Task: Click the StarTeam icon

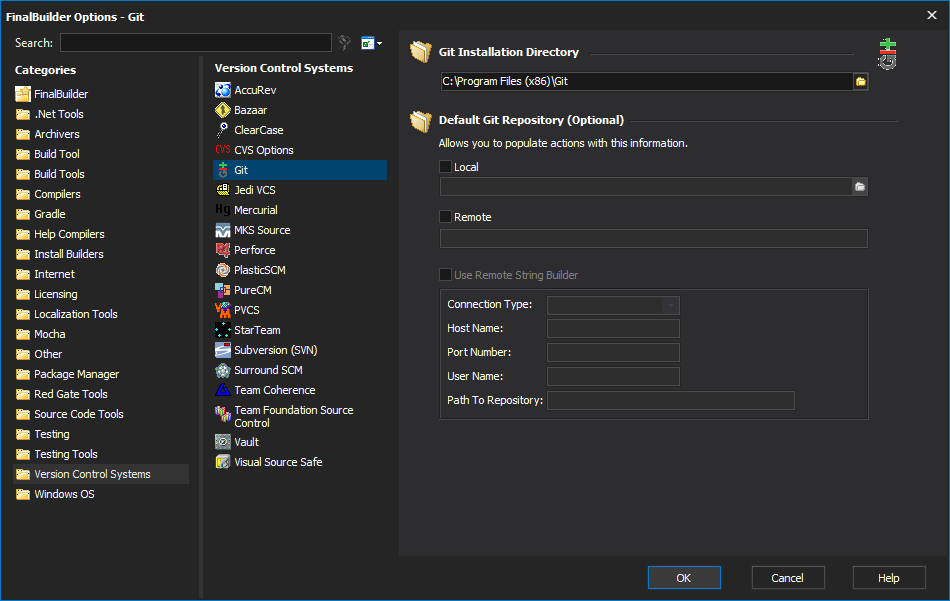Action: pos(223,330)
